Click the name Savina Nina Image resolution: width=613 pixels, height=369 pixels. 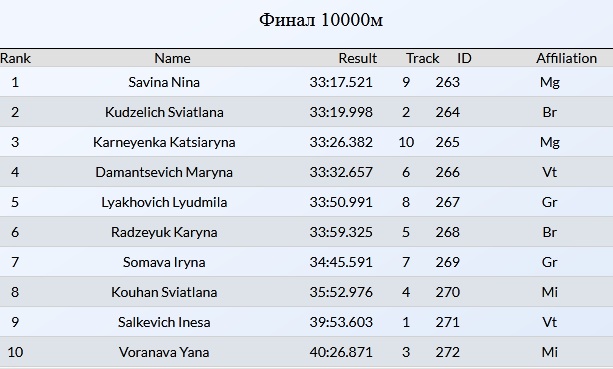click(x=164, y=82)
